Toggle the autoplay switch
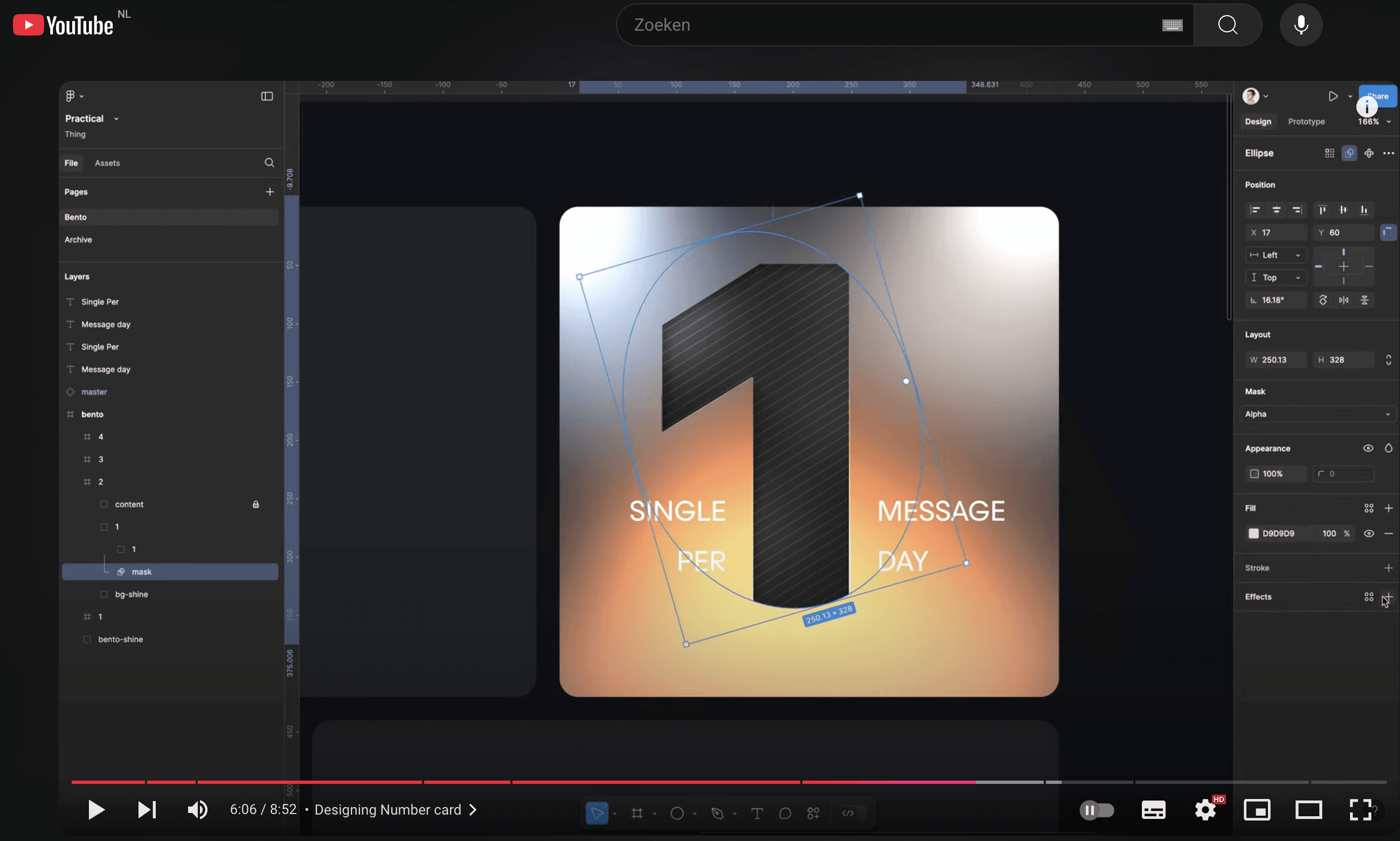 pos(1097,810)
